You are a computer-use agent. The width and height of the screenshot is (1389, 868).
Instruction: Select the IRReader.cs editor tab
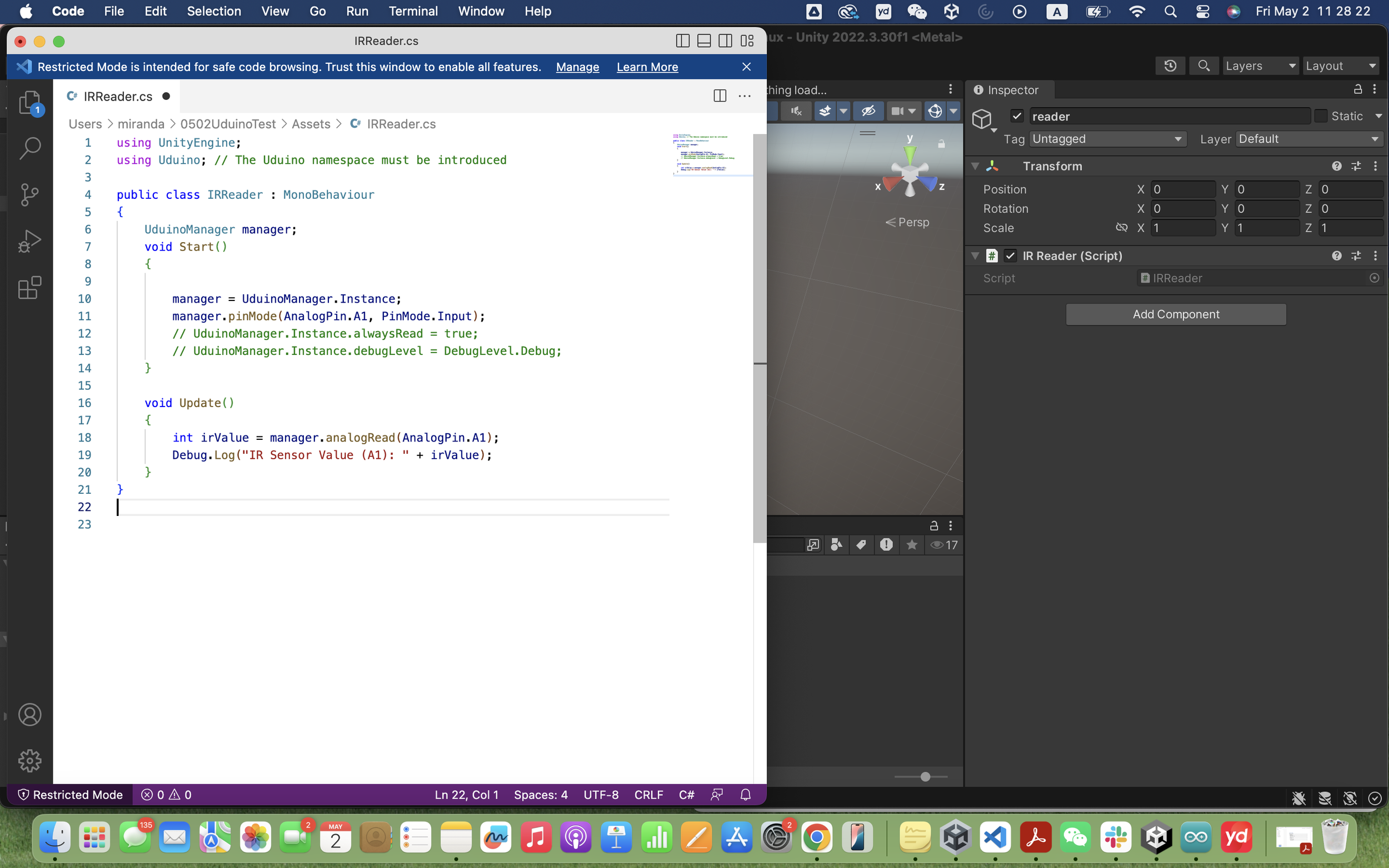click(118, 97)
